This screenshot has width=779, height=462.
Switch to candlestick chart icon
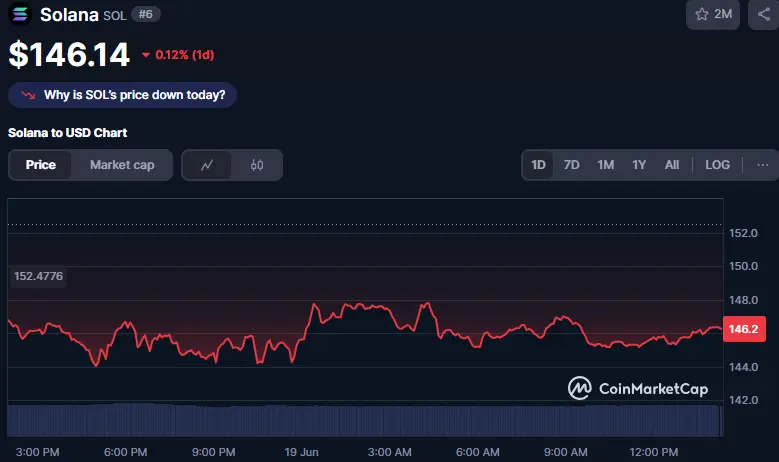point(257,165)
